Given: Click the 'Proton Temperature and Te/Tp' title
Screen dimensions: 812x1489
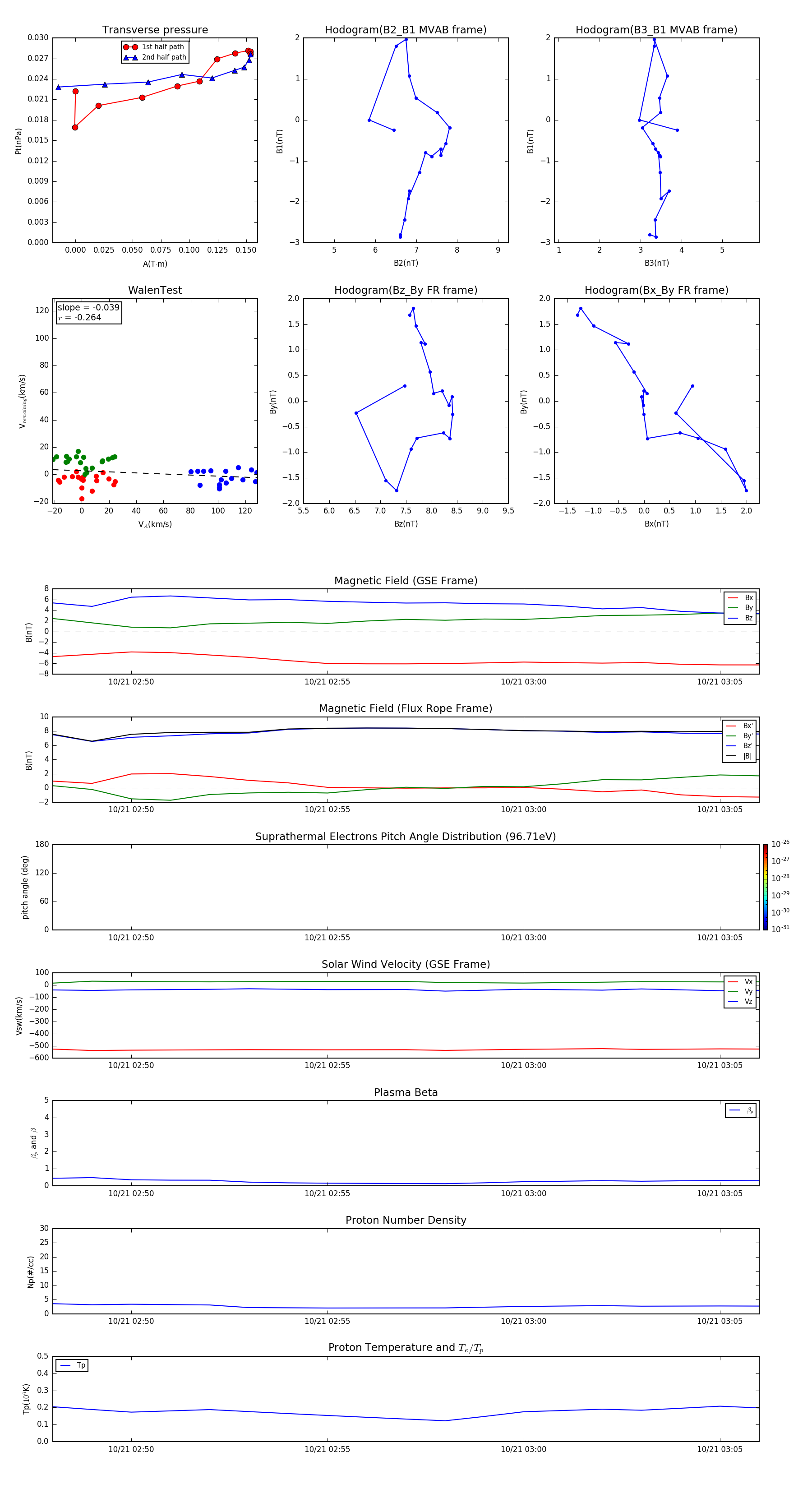Looking at the screenshot, I should [x=406, y=1348].
